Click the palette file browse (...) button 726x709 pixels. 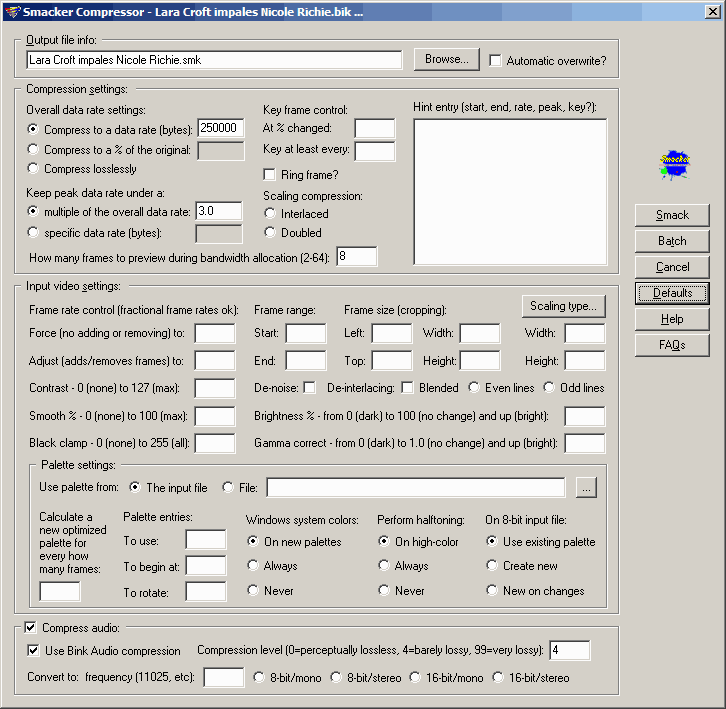click(x=586, y=488)
